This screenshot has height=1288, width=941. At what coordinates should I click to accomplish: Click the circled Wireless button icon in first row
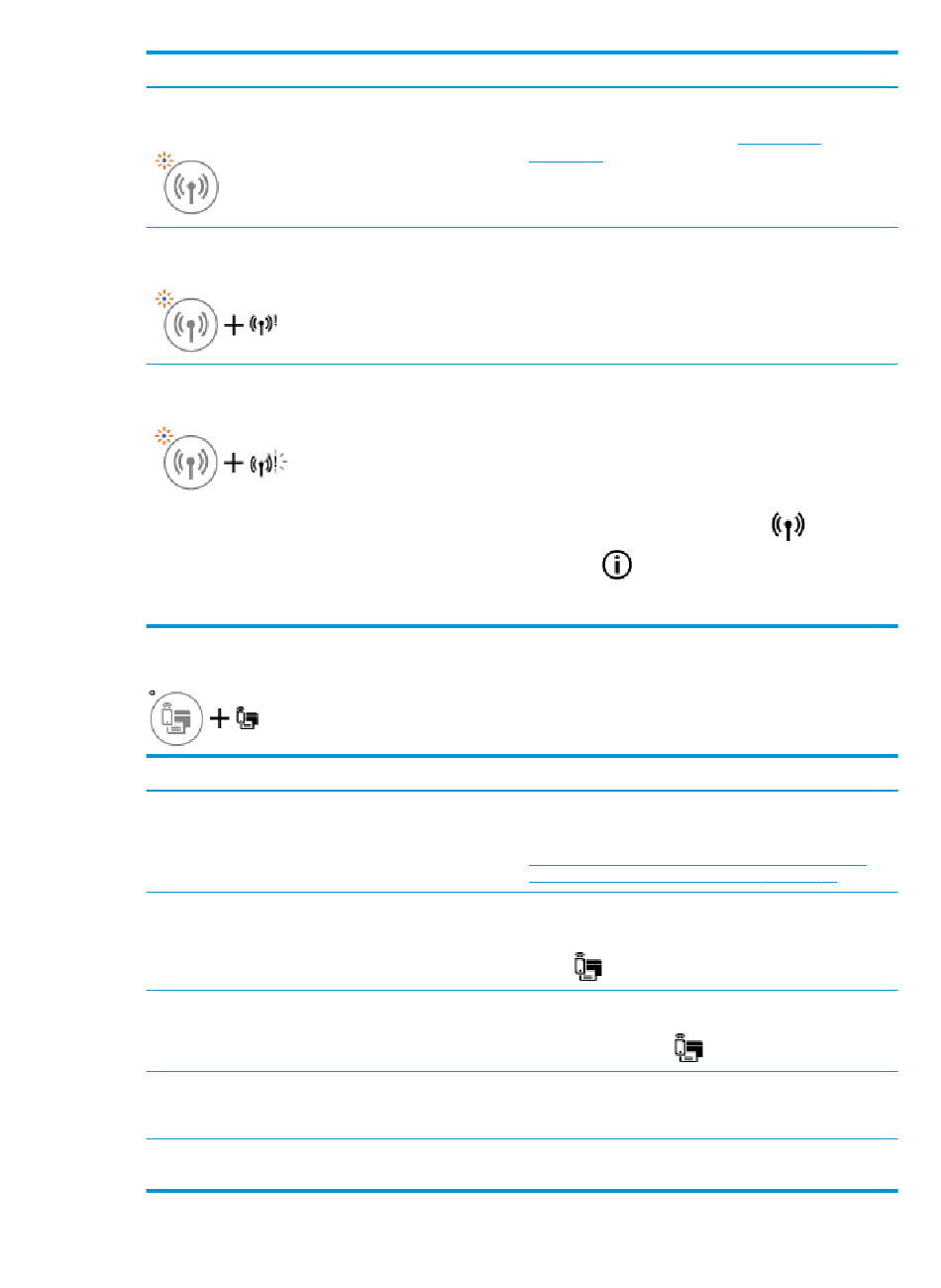point(191,186)
